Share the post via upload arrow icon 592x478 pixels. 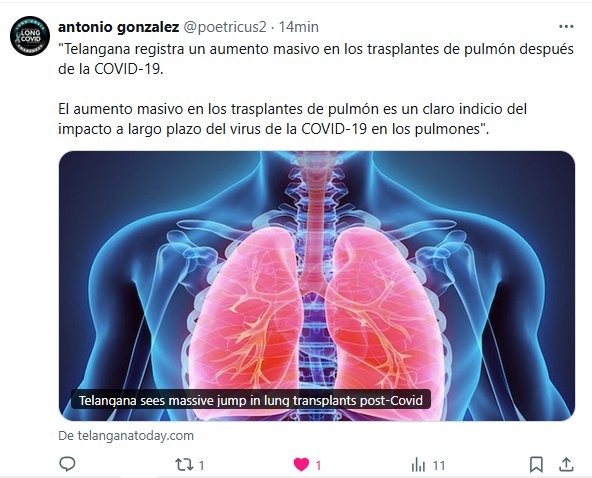point(566,464)
